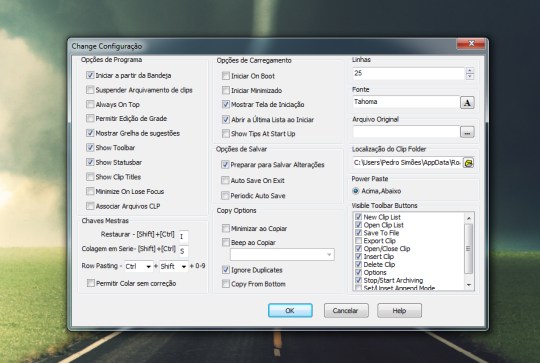
Task: Check Associar Arquivos CLP
Action: 90,206
